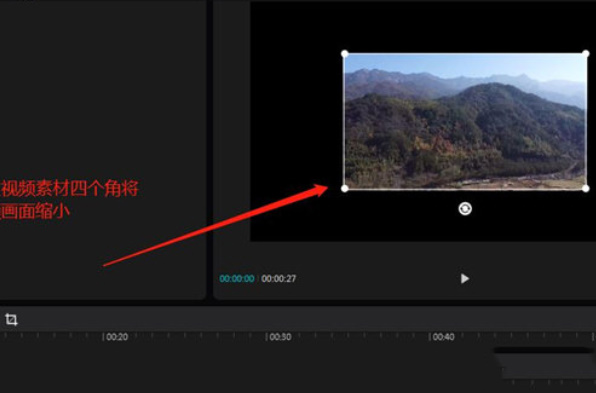Click the mountain video frame in the preview
Viewport: 596px width, 393px height.
point(465,121)
